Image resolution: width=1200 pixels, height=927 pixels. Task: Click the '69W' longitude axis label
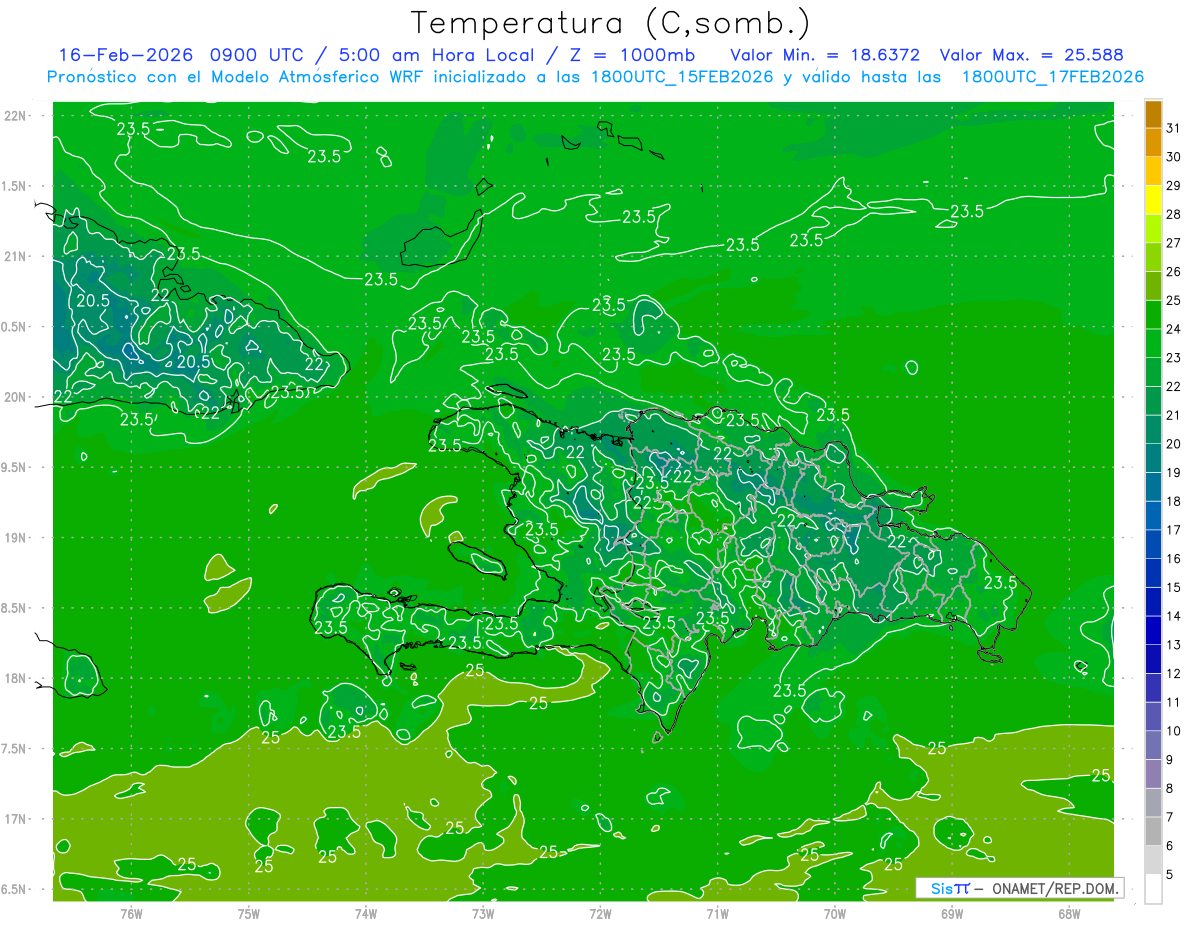coord(951,913)
